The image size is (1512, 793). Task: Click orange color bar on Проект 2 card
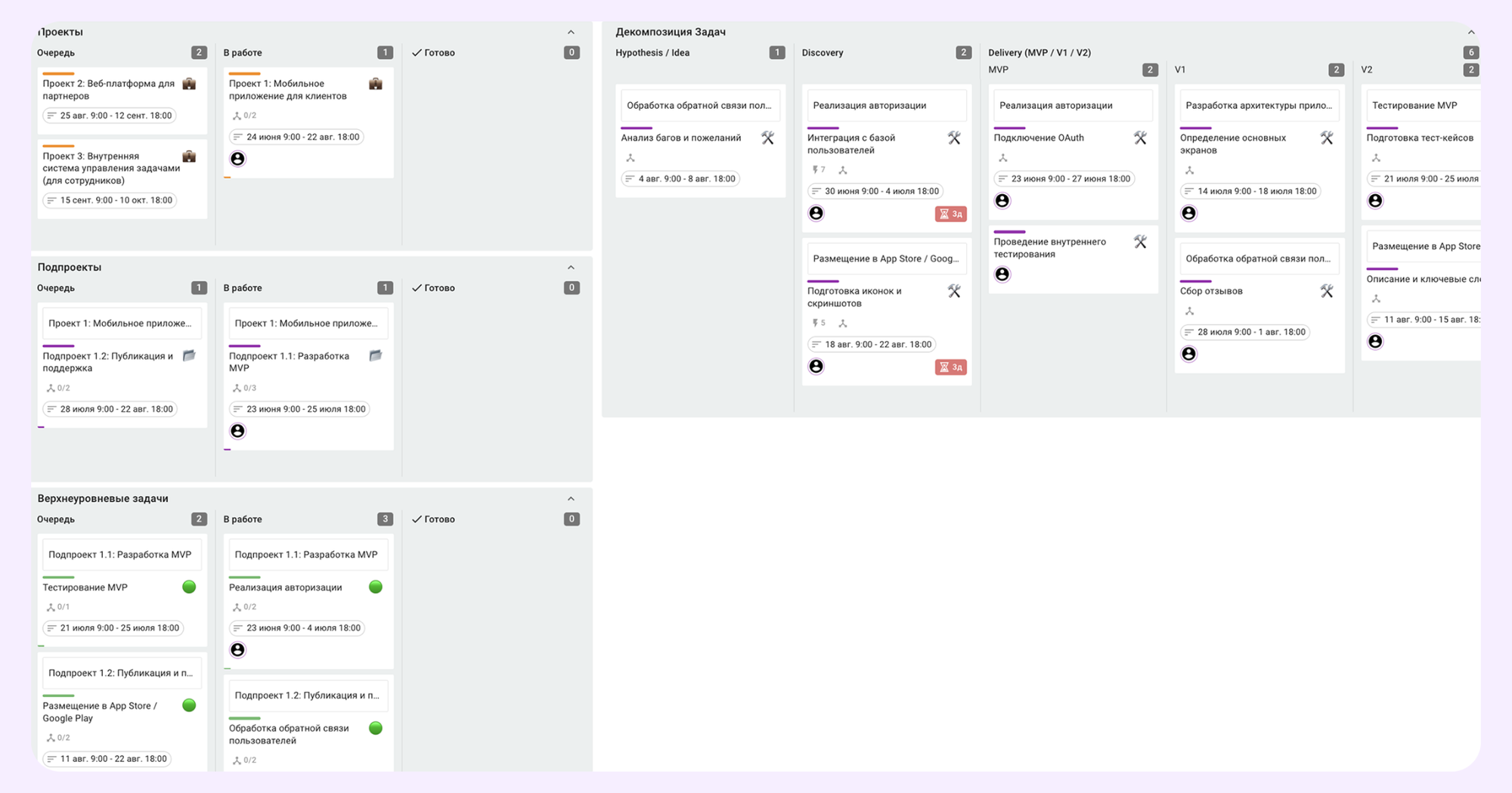click(x=58, y=73)
